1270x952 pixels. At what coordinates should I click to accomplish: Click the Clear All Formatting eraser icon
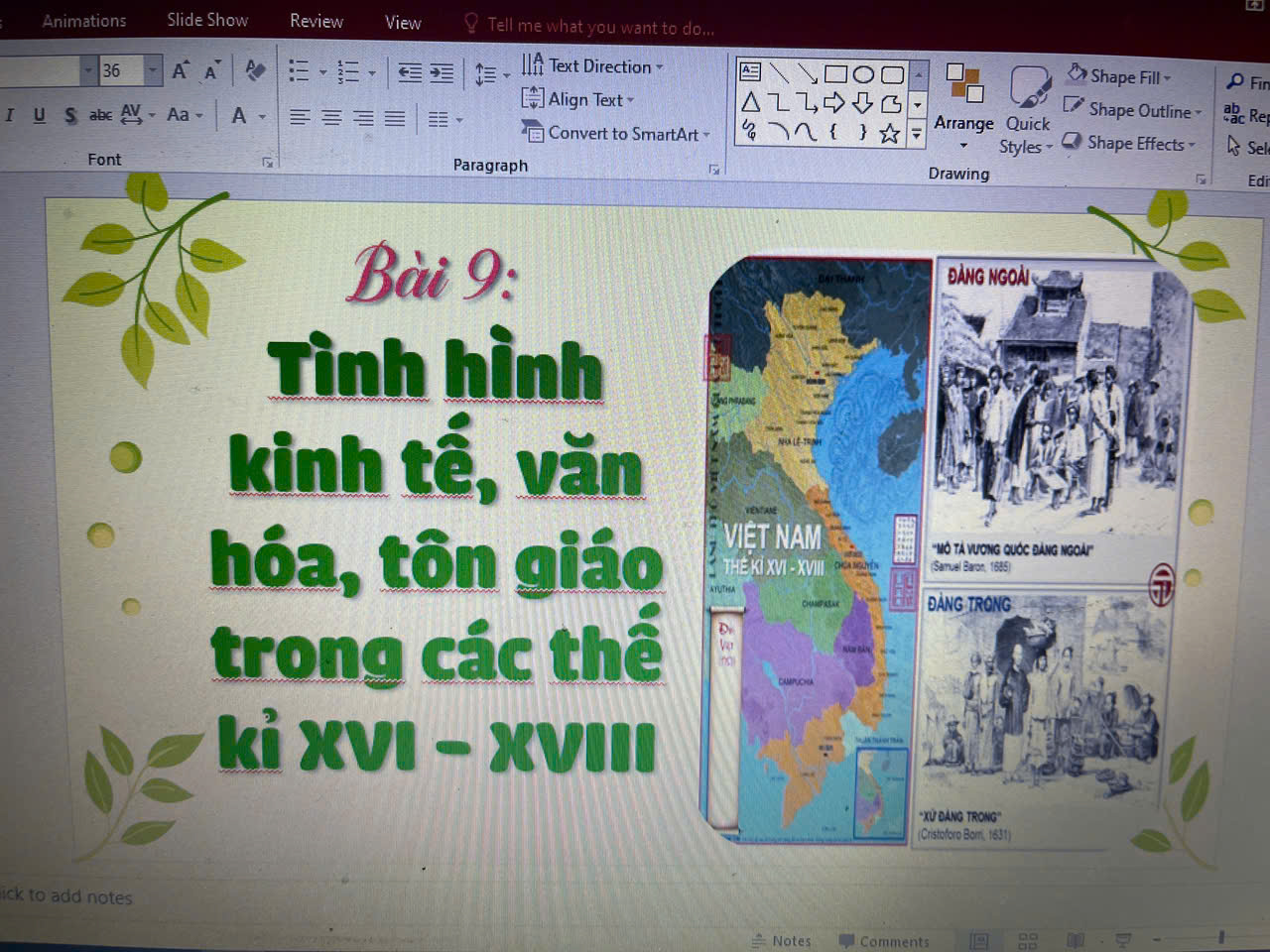coord(255,70)
